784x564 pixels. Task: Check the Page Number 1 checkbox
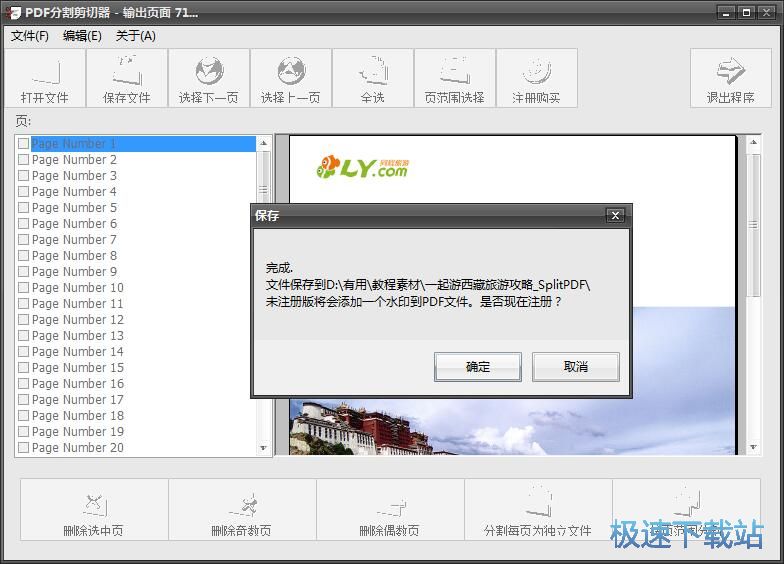24,144
